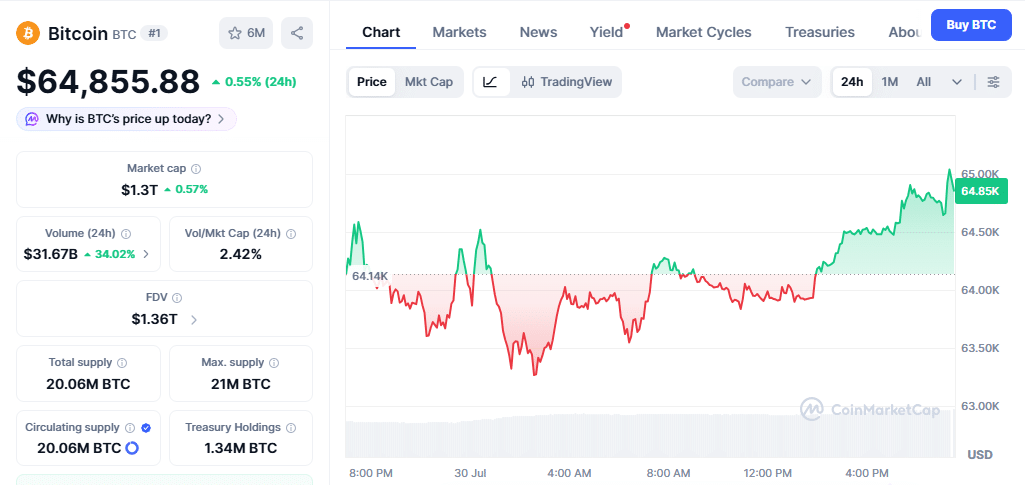This screenshot has width=1025, height=485.
Task: Open FDV info icon
Action: pyautogui.click(x=177, y=297)
